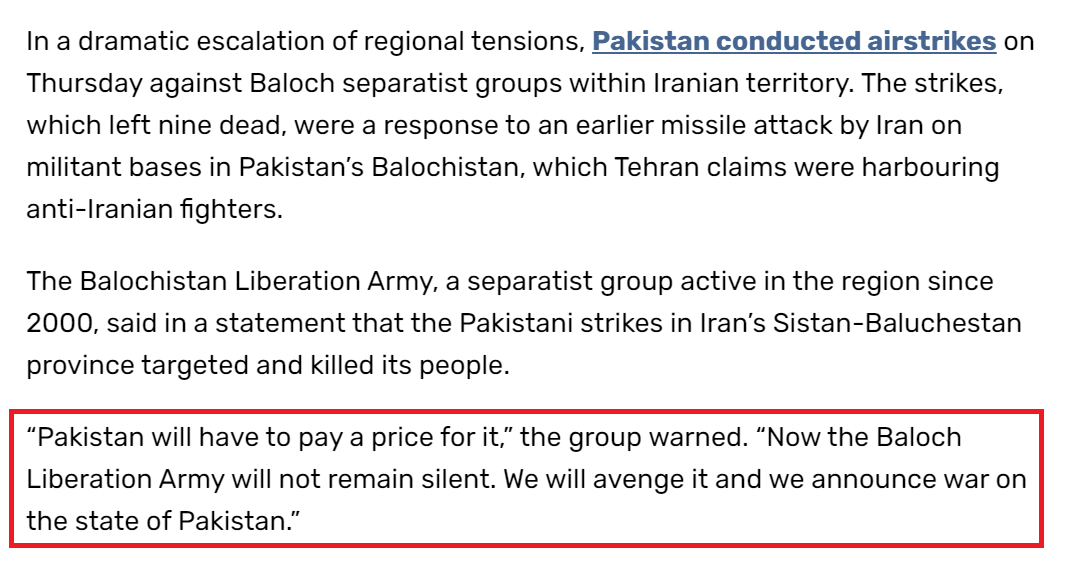Click the phrase 'the group warned.'
The height and width of the screenshot is (566, 1074).
pos(635,438)
